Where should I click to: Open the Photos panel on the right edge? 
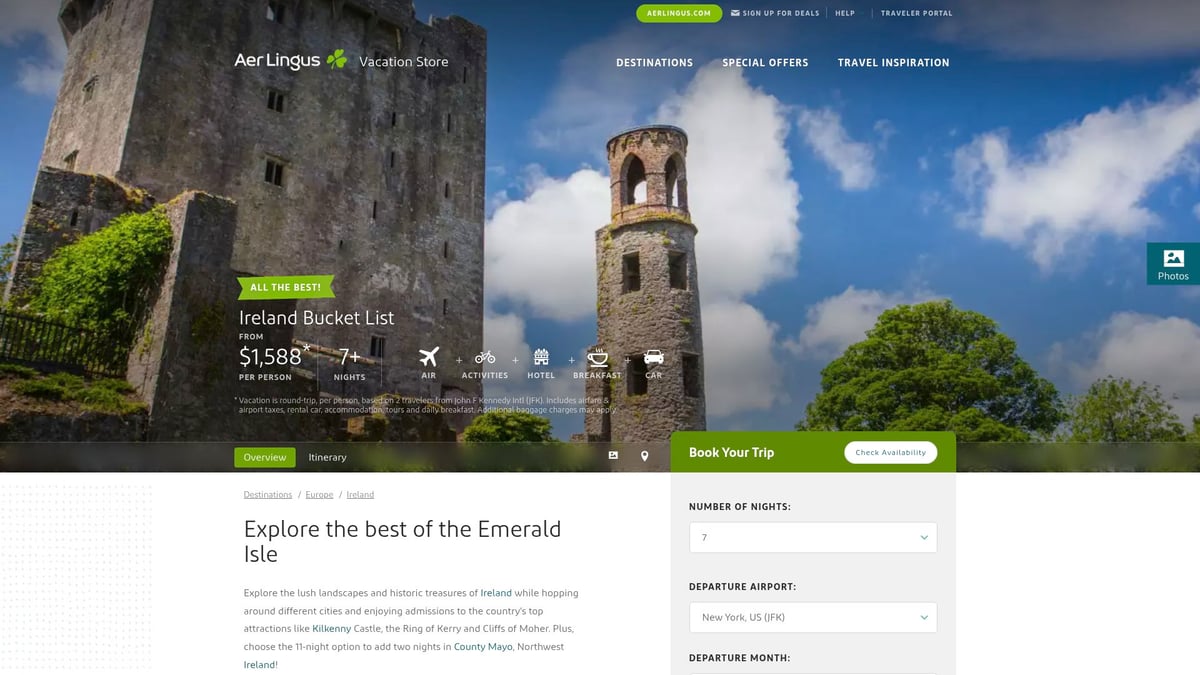pyautogui.click(x=1172, y=263)
